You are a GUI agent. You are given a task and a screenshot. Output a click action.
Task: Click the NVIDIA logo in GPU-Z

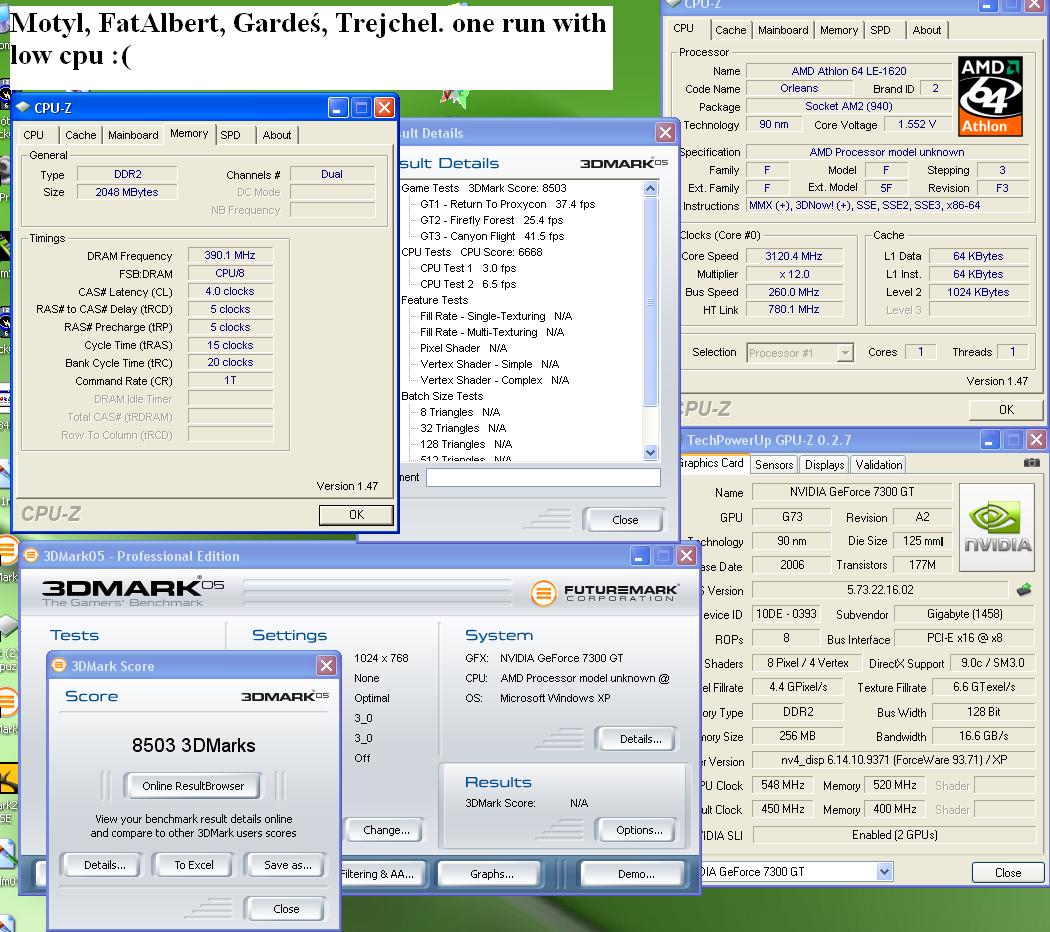point(997,528)
